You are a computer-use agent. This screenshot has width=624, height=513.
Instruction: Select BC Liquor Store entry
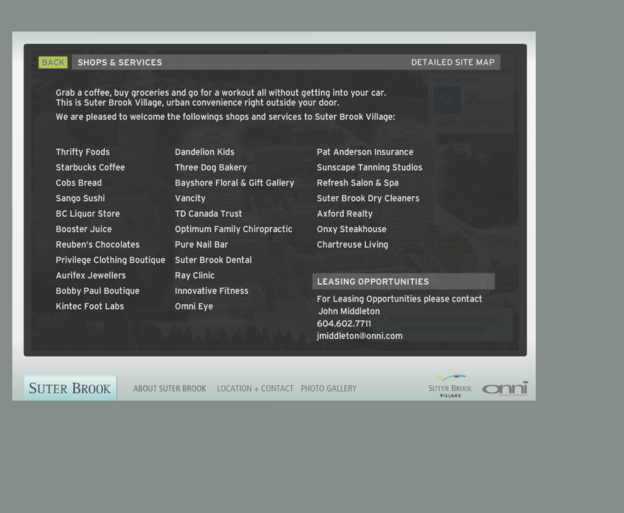tap(88, 214)
